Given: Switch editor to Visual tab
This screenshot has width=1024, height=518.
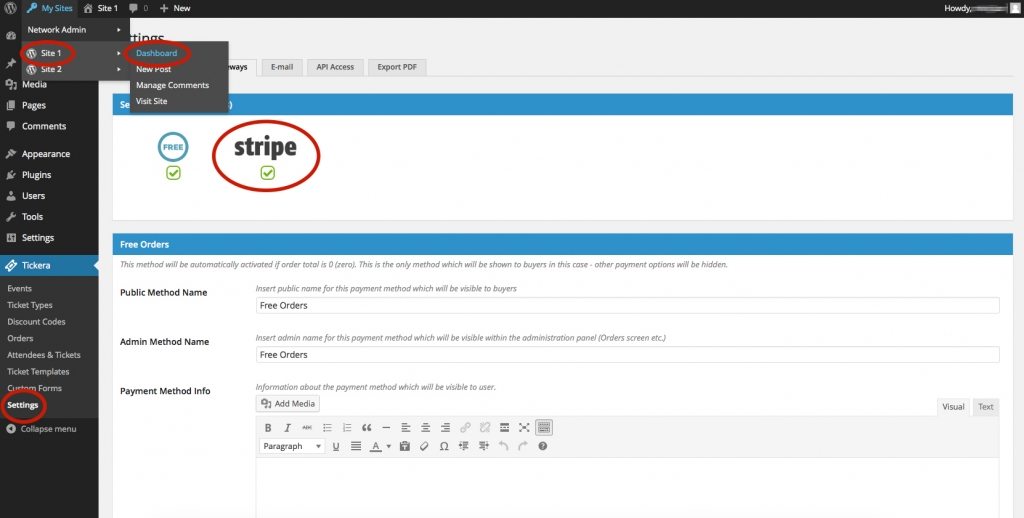Looking at the screenshot, I should click(953, 407).
